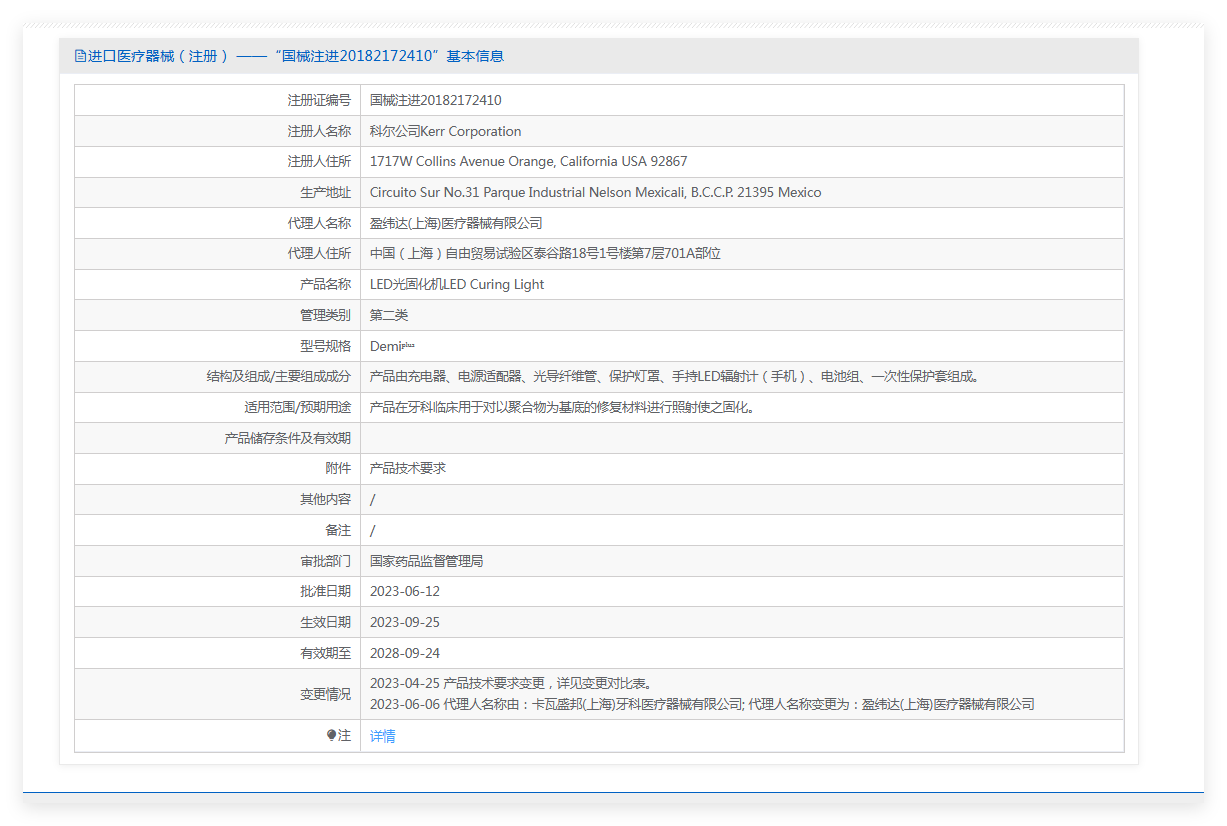The image size is (1227, 826).
Task: Open the 详情 link in the last row
Action: click(x=383, y=736)
